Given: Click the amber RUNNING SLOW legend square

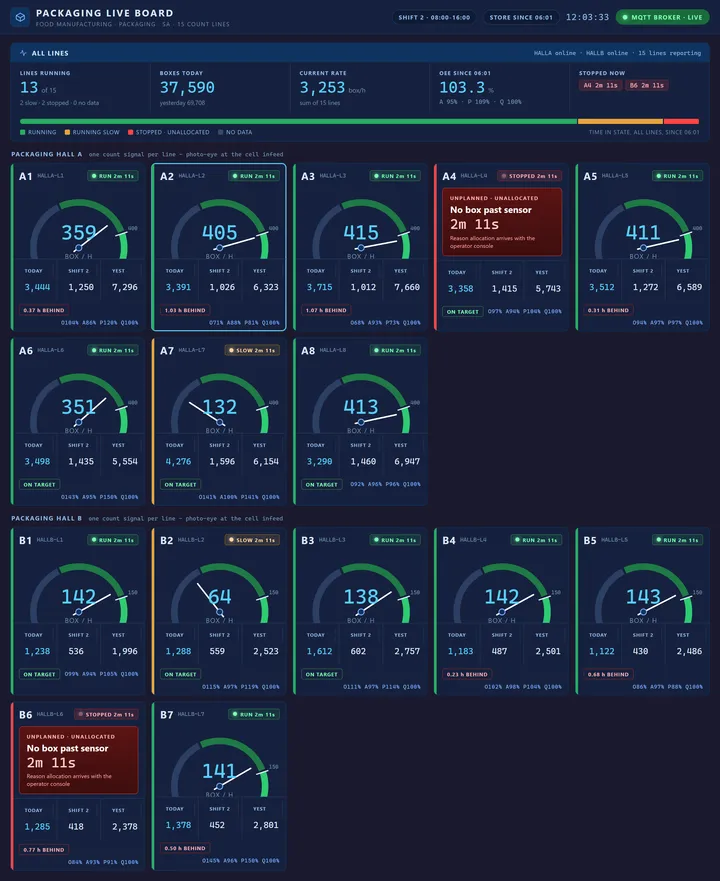Looking at the screenshot, I should click(x=67, y=133).
